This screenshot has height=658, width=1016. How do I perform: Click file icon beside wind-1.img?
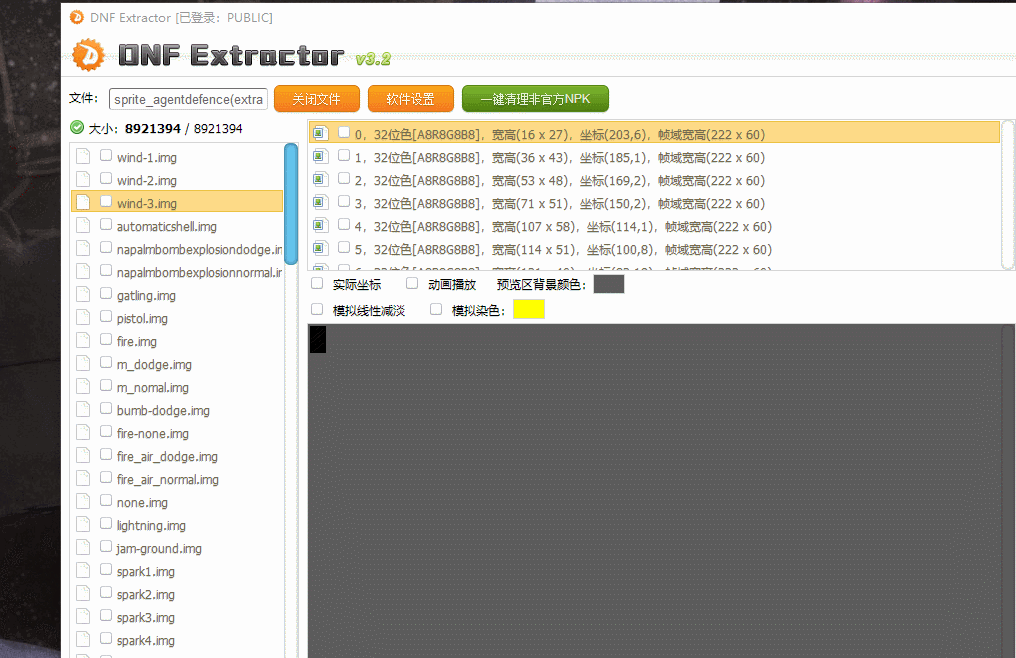[x=83, y=157]
